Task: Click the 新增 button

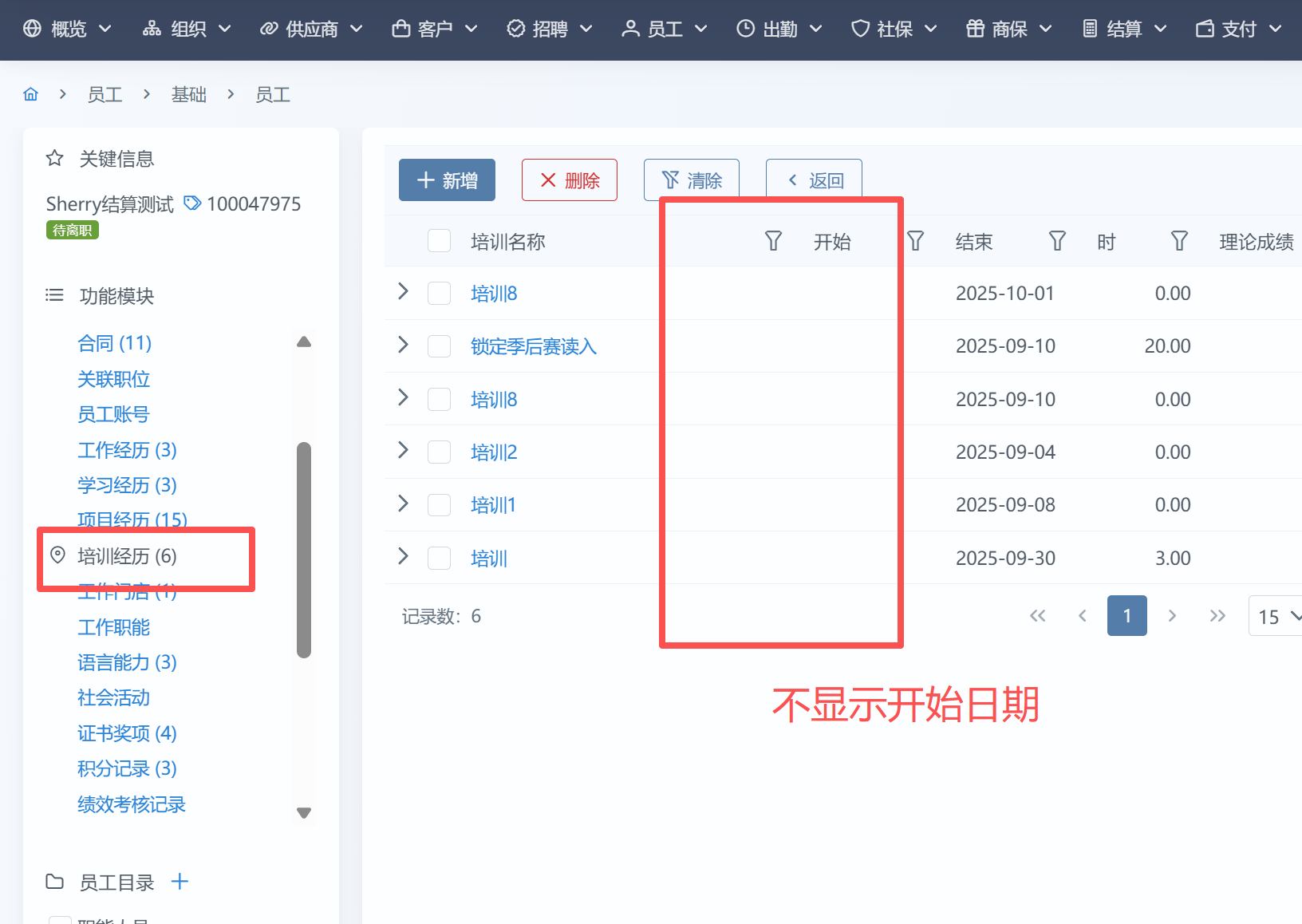Action: 447,180
